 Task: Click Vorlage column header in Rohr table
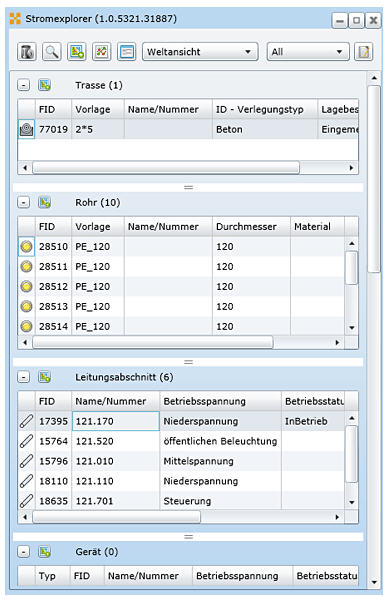pyautogui.click(x=98, y=227)
